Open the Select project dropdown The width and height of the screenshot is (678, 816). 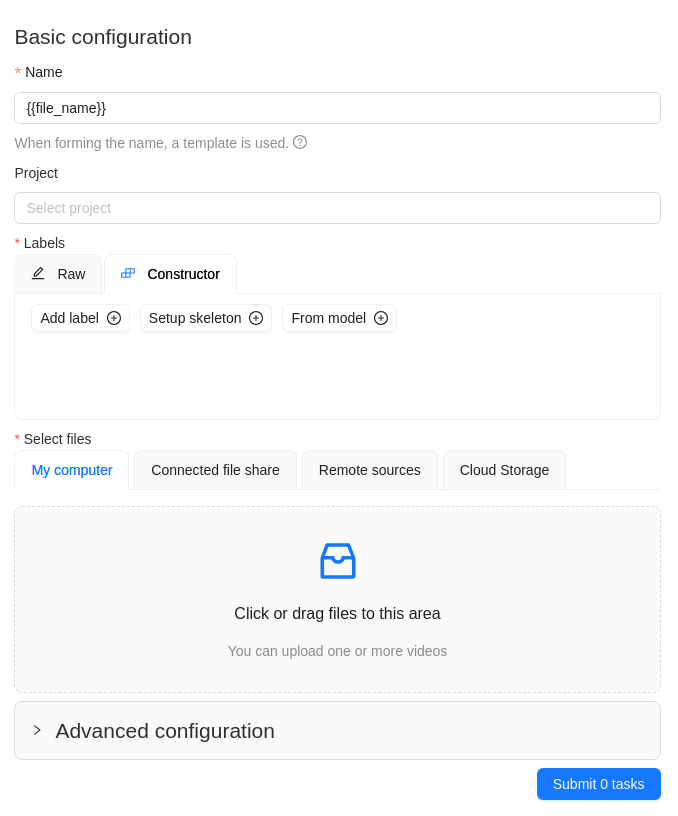click(x=337, y=208)
